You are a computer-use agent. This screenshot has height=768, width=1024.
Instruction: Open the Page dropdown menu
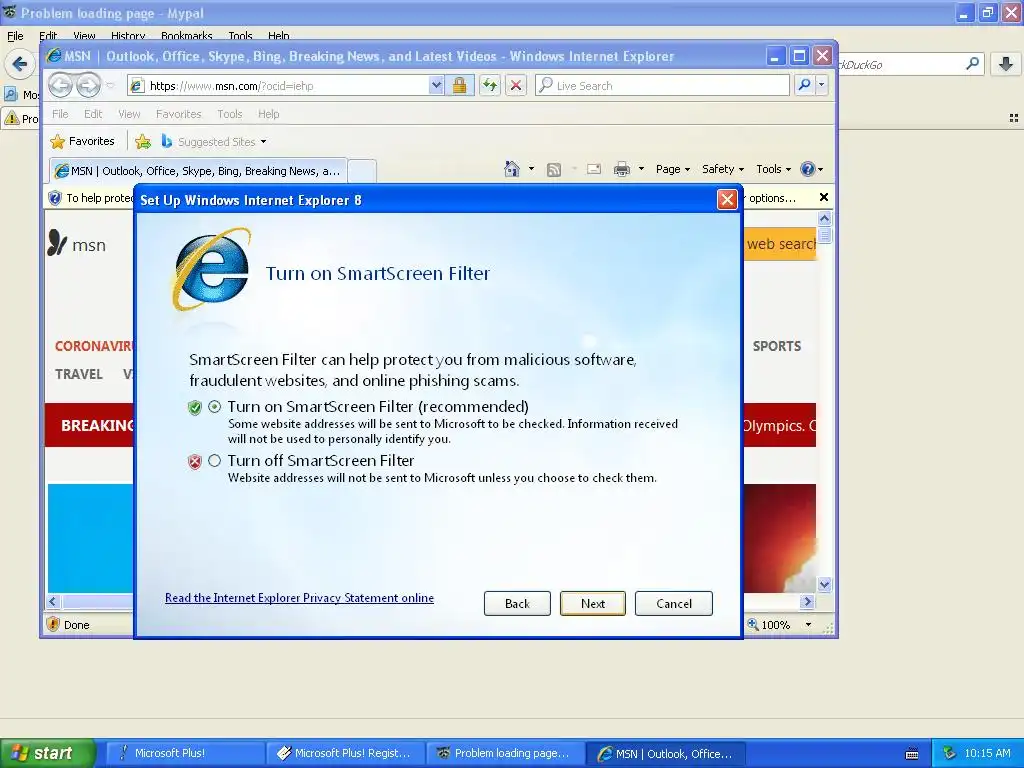click(x=673, y=169)
